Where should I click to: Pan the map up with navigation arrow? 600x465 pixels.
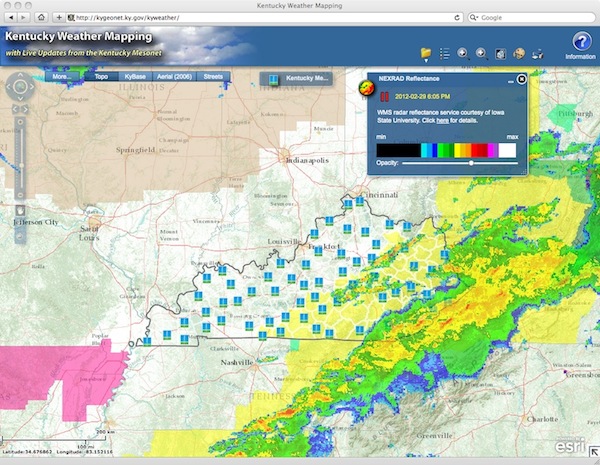[20, 76]
